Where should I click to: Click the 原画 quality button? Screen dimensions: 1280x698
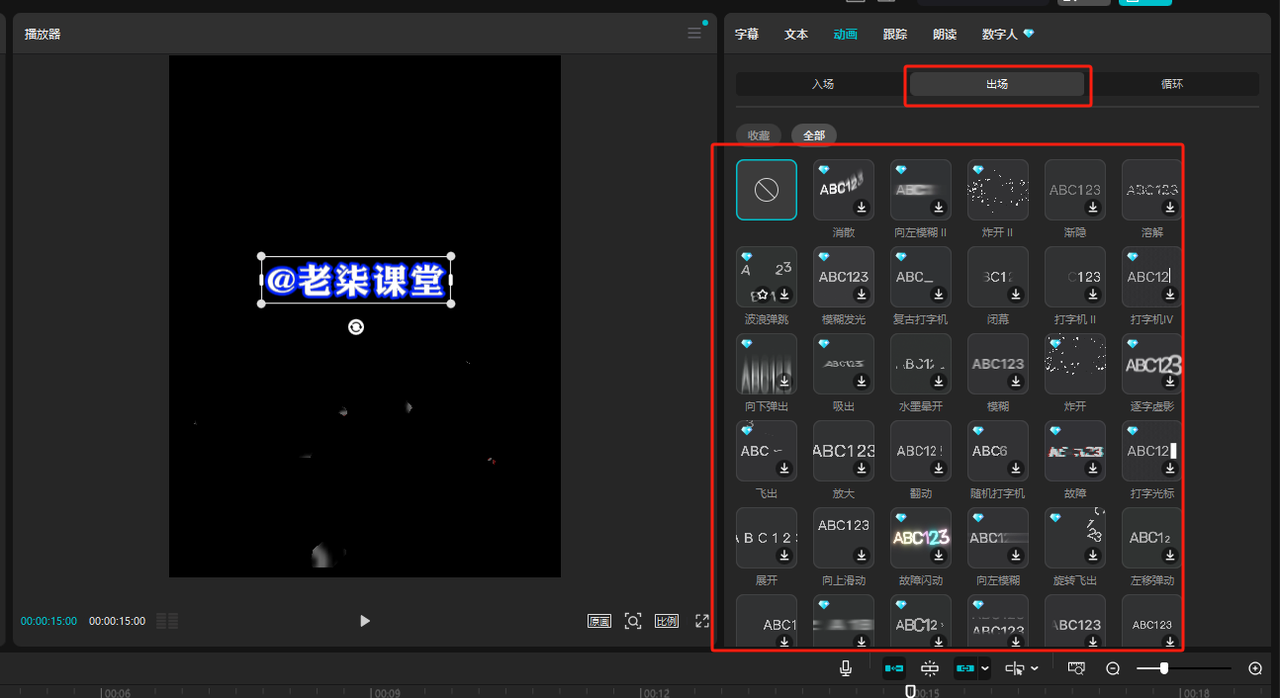click(x=599, y=621)
